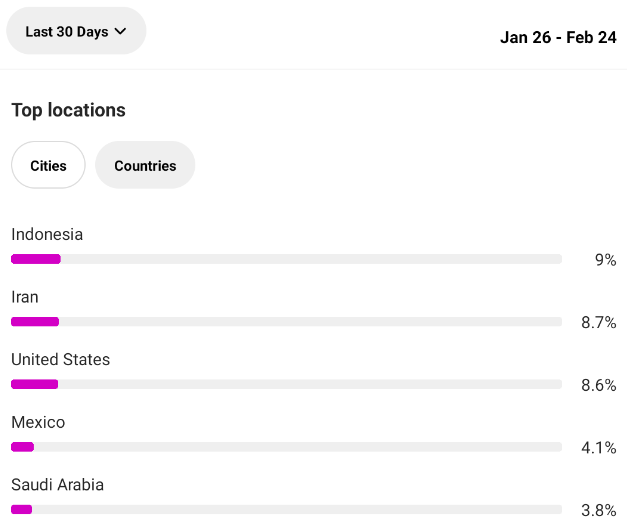Click the 8.6% United States value
The image size is (627, 529).
[x=599, y=385]
